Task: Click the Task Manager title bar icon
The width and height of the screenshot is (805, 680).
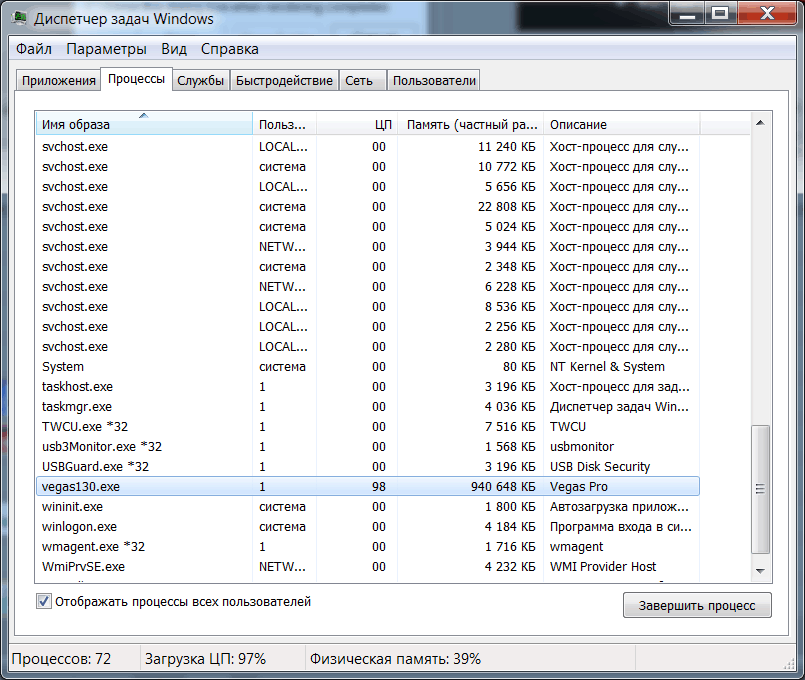Action: (x=20, y=18)
